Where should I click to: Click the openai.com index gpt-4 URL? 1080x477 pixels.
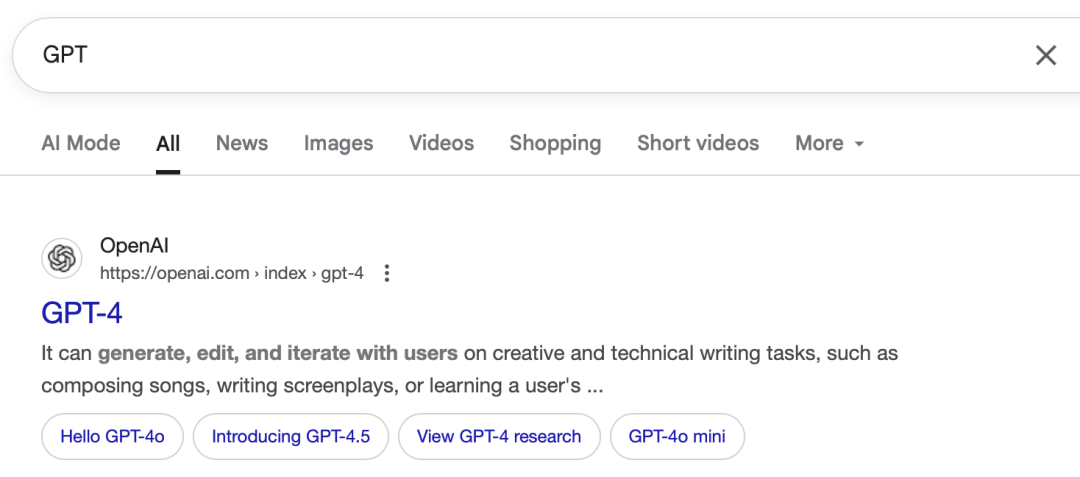(231, 273)
